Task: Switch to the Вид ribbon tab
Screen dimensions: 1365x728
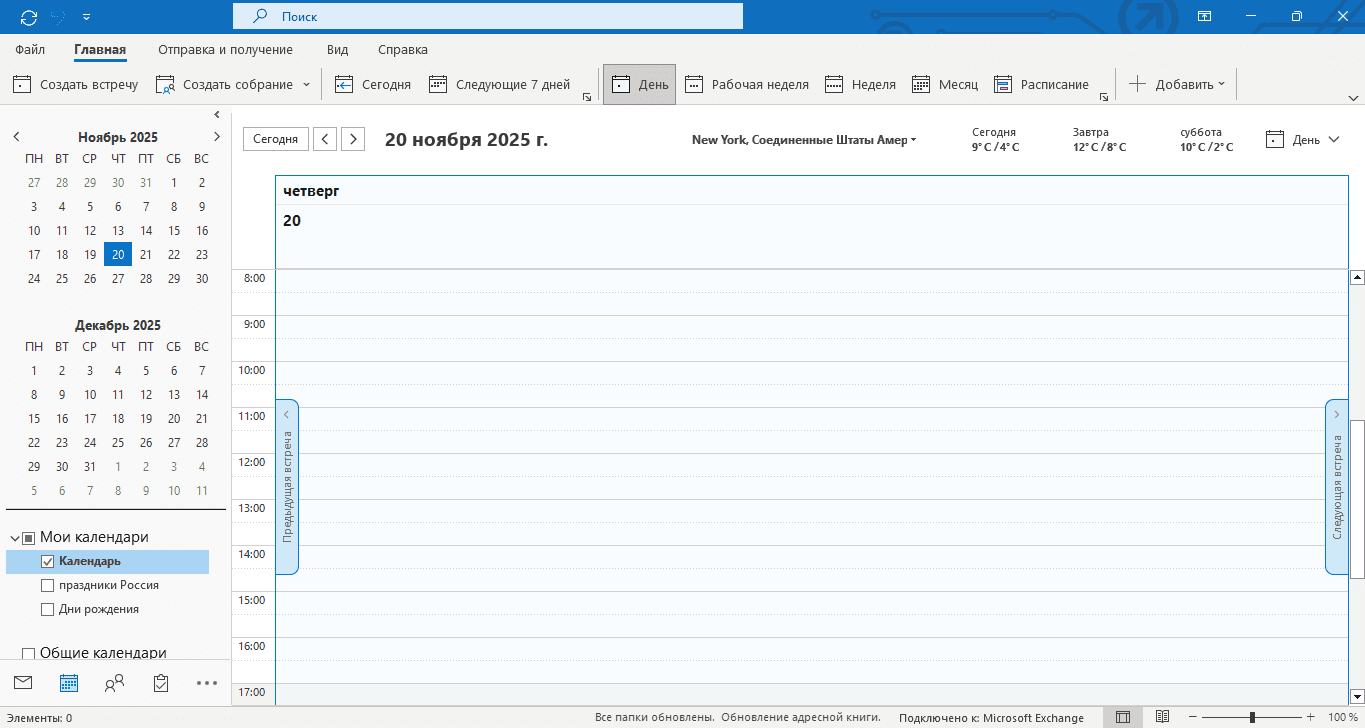Action: 337,50
